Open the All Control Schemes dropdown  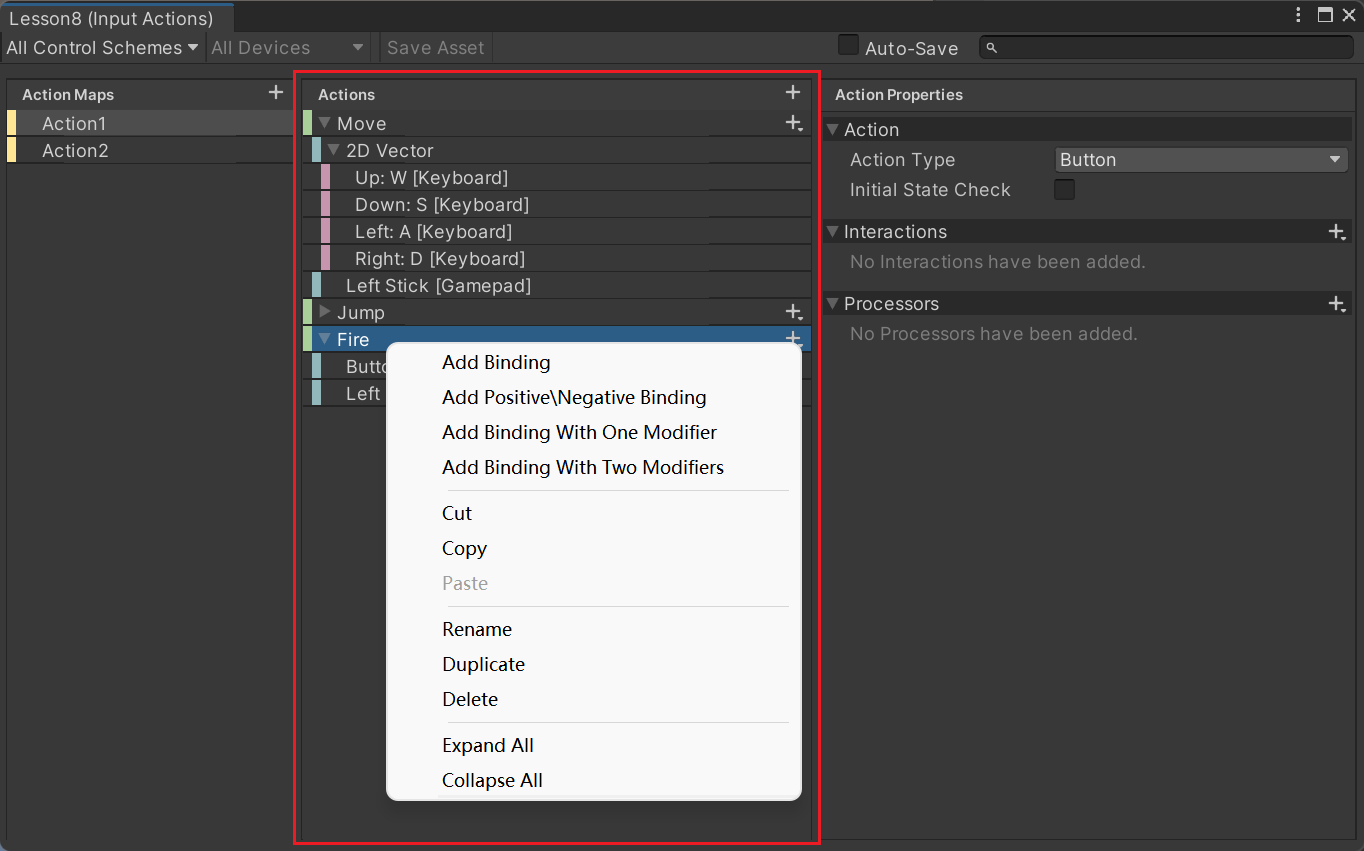(100, 46)
